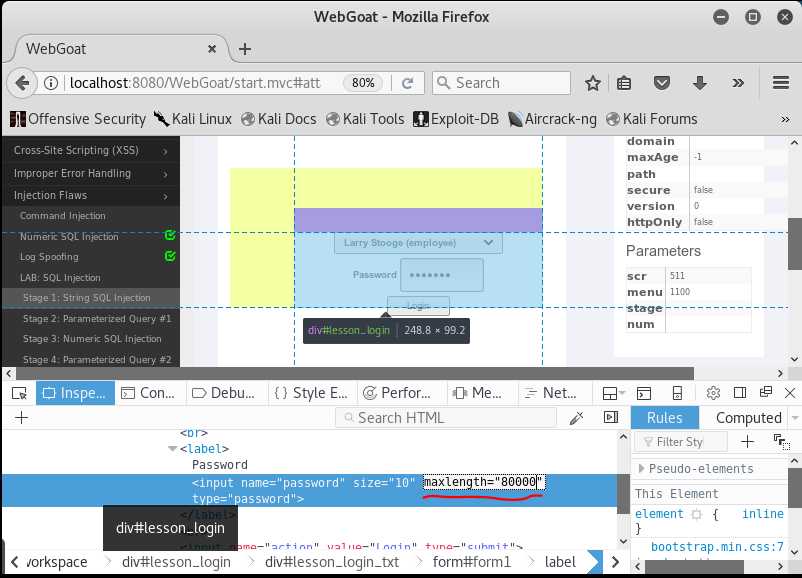The width and height of the screenshot is (802, 578).
Task: Open the sidebar tabs overflow dropdown
Action: pos(794,418)
